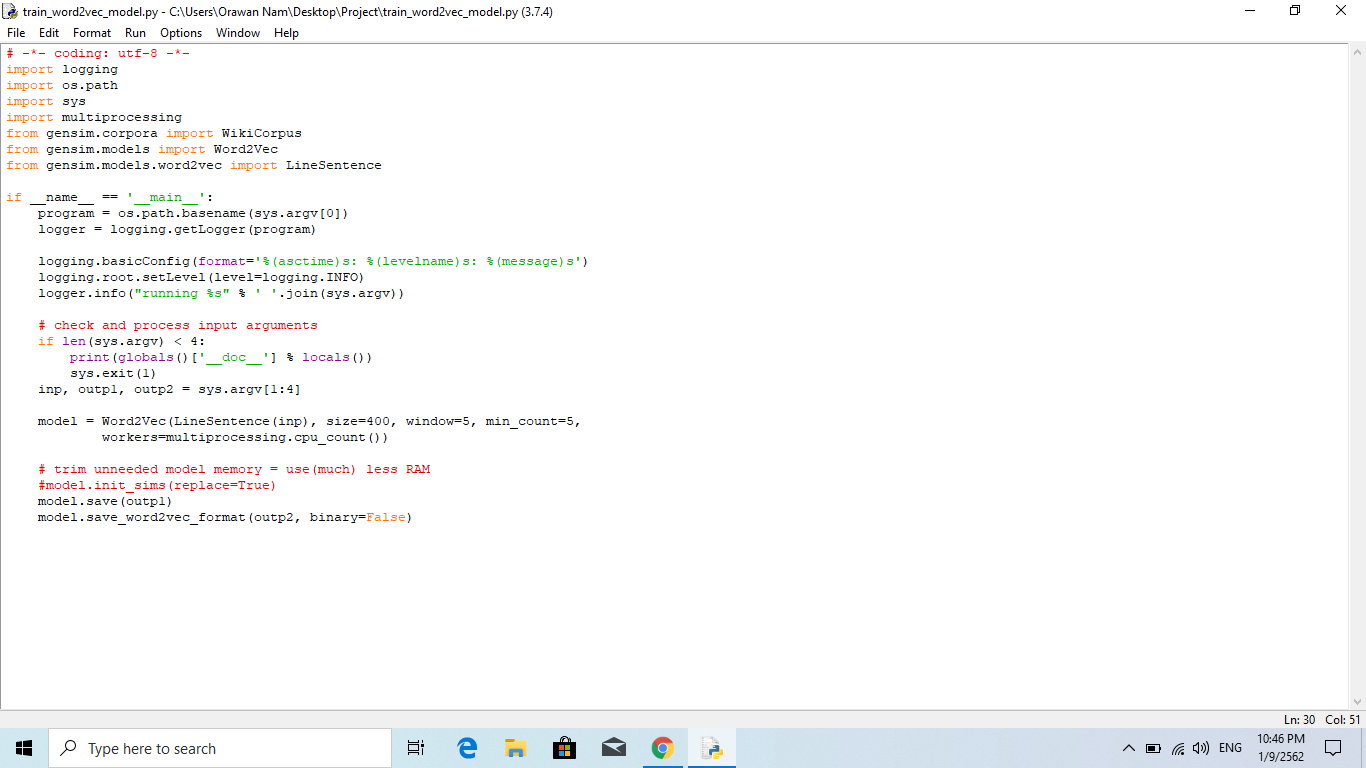Viewport: 1366px width, 768px height.
Task: Launch Google Chrome from the taskbar
Action: 663,747
